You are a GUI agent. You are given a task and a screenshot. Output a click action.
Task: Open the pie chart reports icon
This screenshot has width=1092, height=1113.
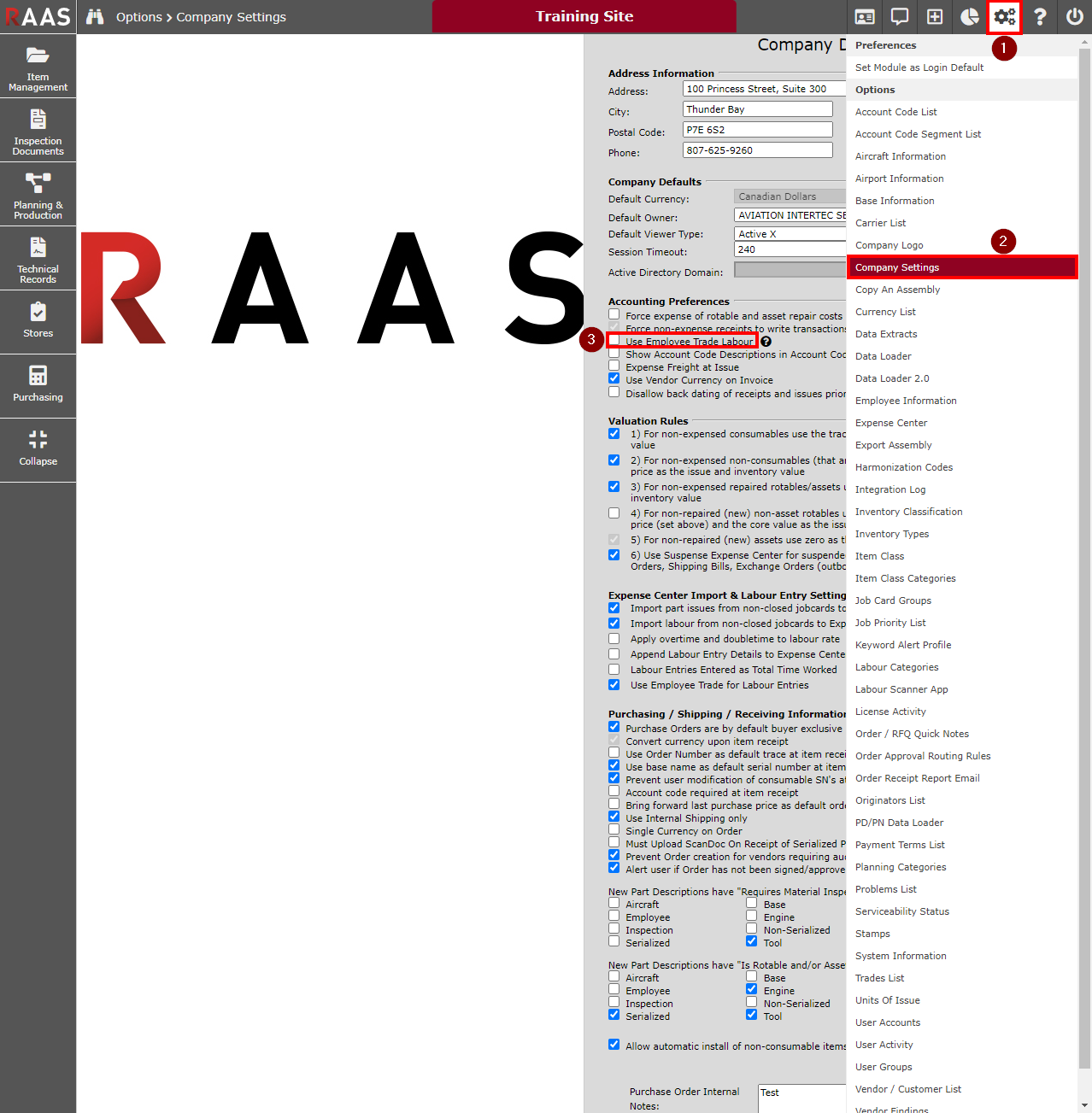pos(969,17)
